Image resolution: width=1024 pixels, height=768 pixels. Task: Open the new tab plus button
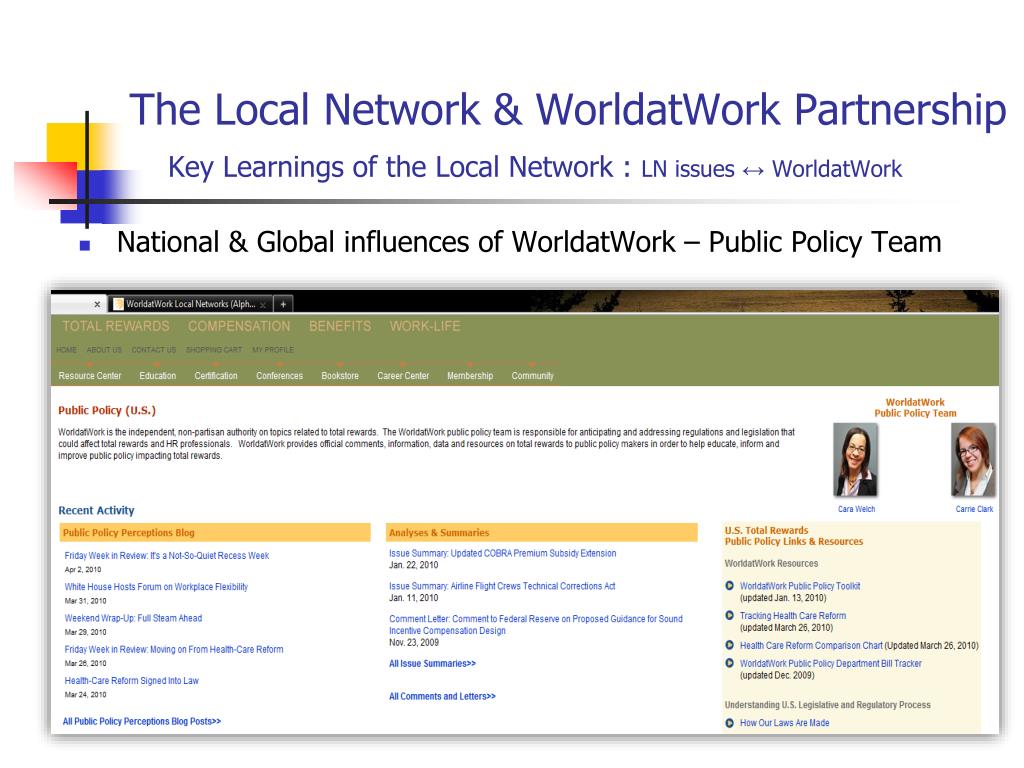point(283,304)
